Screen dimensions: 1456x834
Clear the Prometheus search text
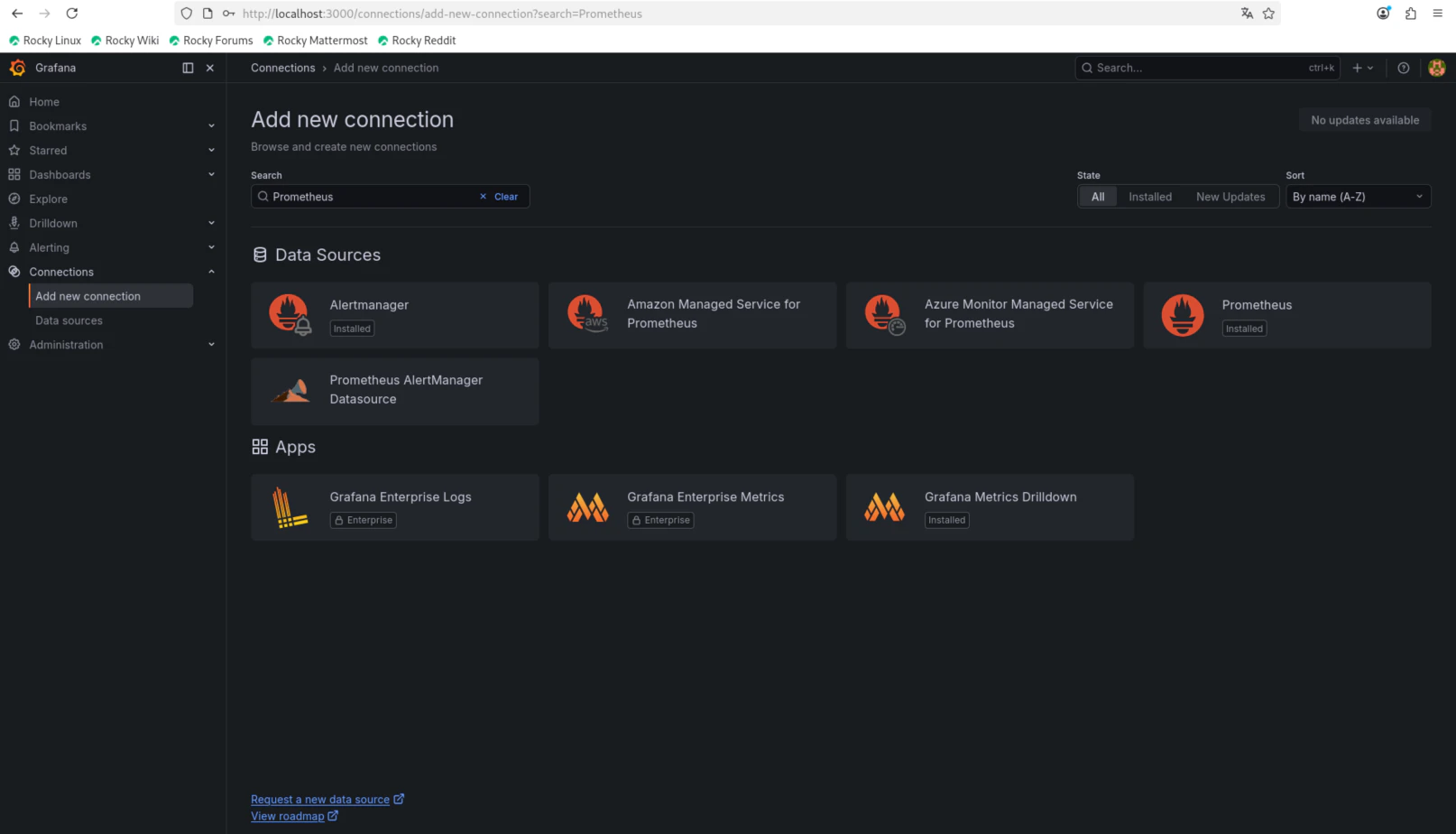(x=499, y=197)
